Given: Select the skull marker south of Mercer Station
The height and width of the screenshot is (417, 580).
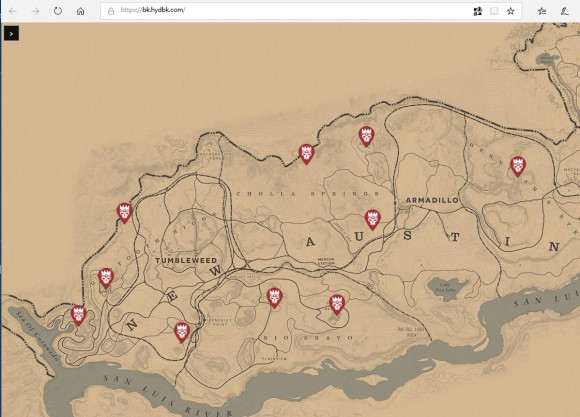Looking at the screenshot, I should coord(337,305).
